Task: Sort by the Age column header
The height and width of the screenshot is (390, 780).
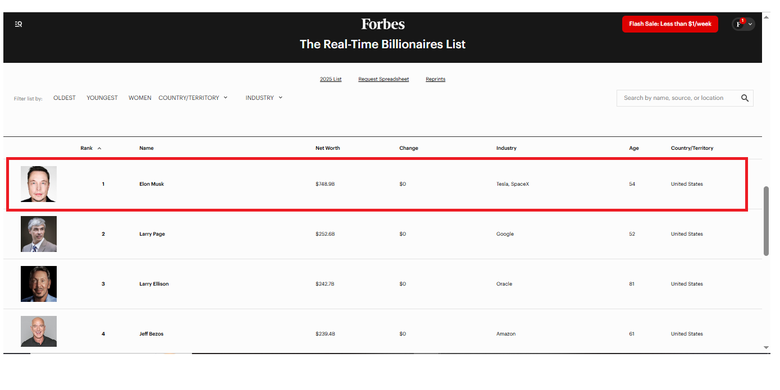Action: coord(634,148)
